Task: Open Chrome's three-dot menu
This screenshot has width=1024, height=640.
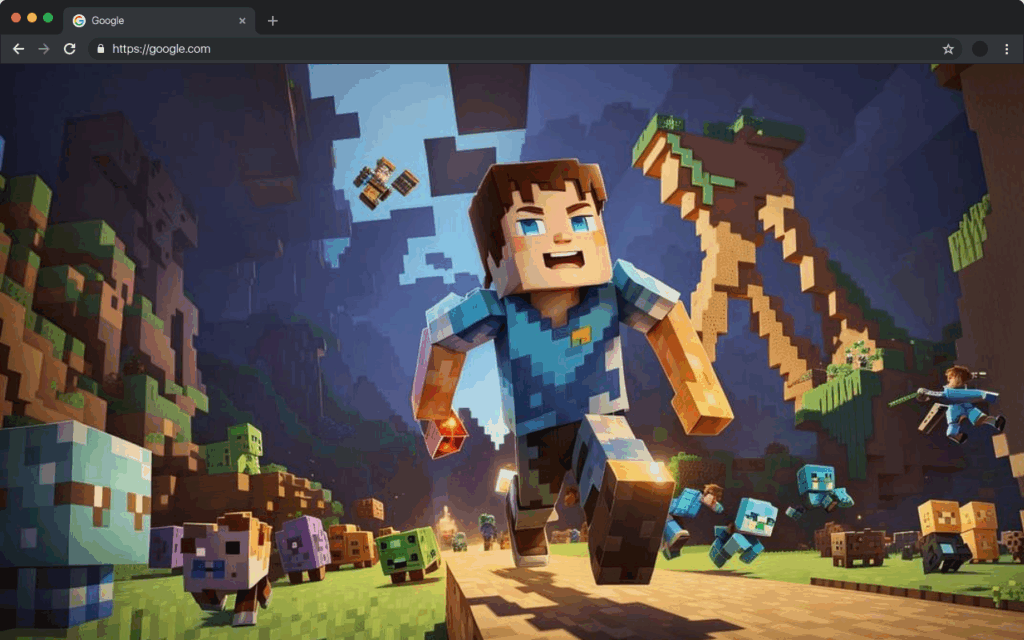Action: click(1006, 49)
